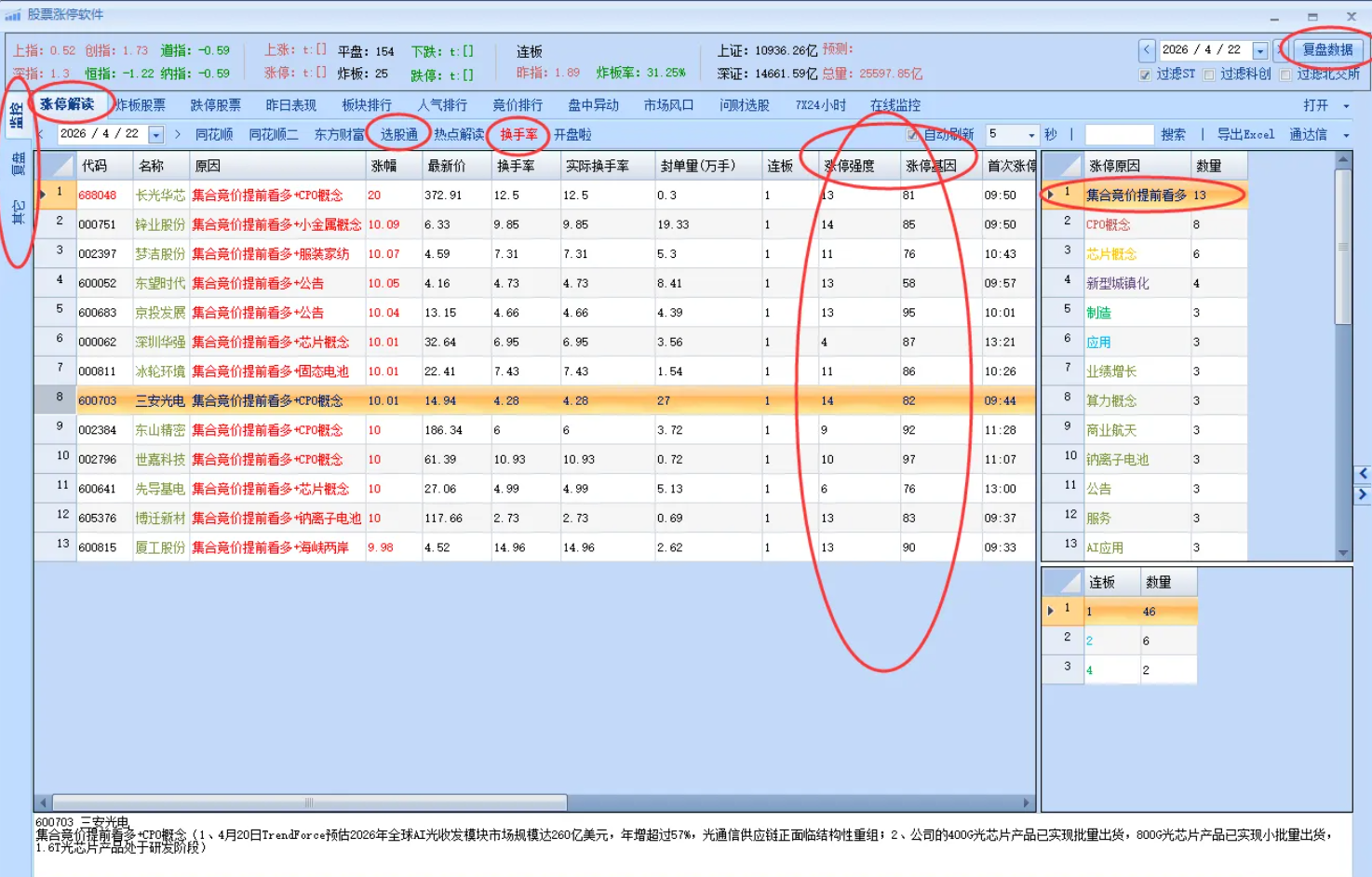This screenshot has width=1372, height=877.
Task: Click the previous-date stepper beside the top-right date
Action: click(1147, 49)
